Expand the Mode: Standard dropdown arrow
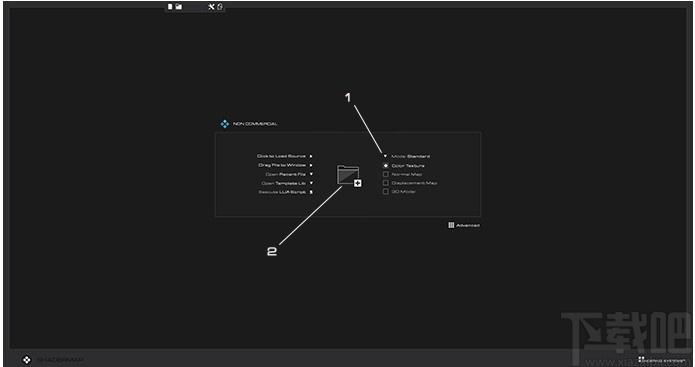 385,156
